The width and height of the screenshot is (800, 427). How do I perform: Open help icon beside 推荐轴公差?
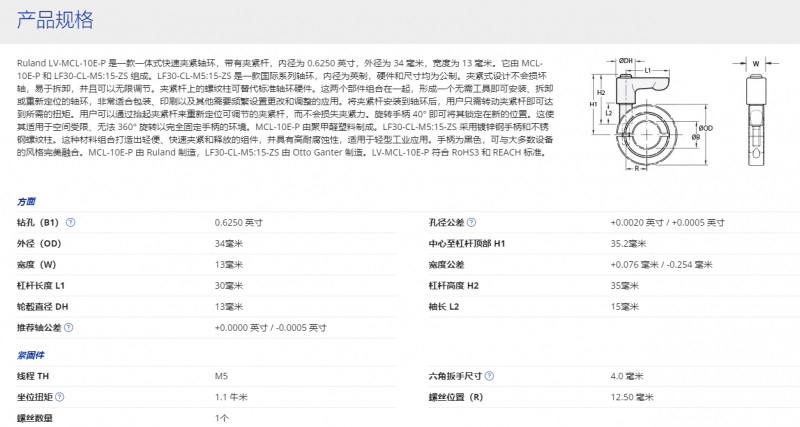(x=68, y=328)
